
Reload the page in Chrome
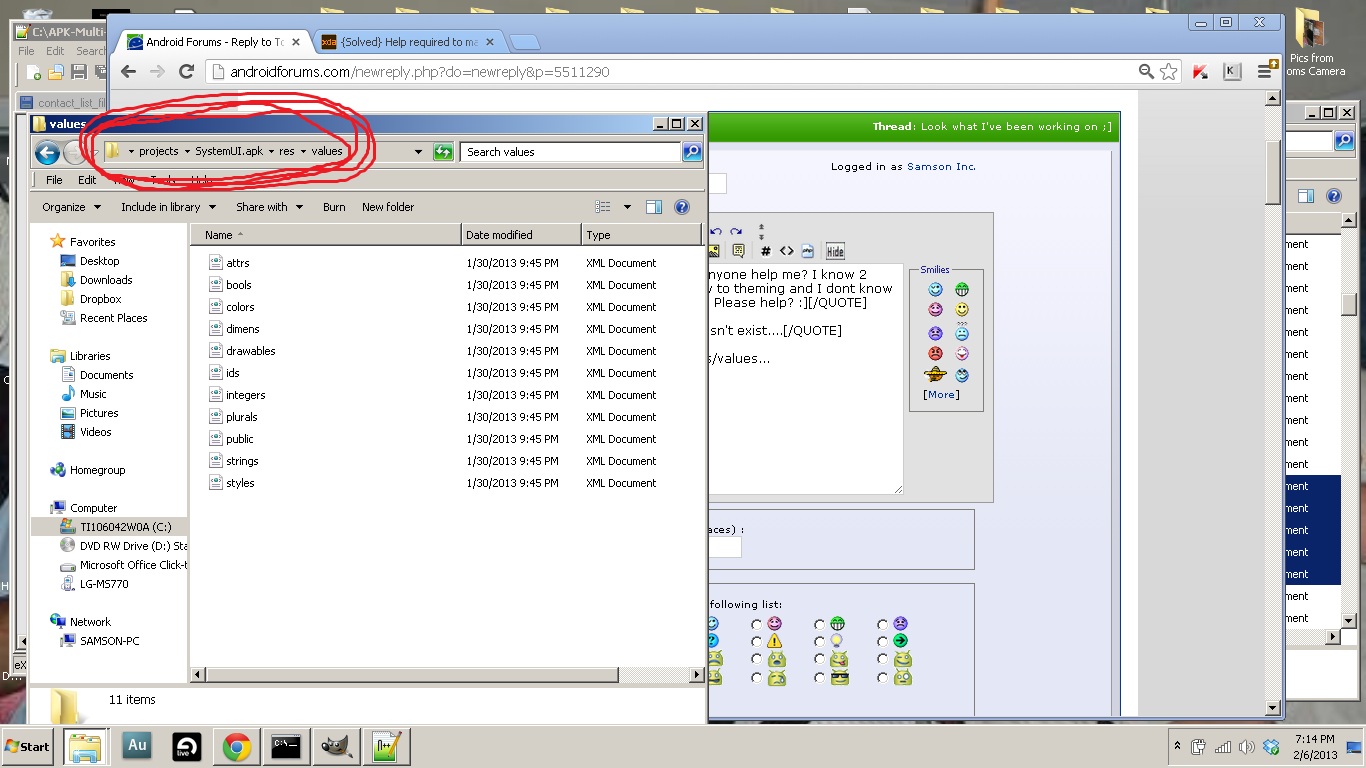(186, 72)
